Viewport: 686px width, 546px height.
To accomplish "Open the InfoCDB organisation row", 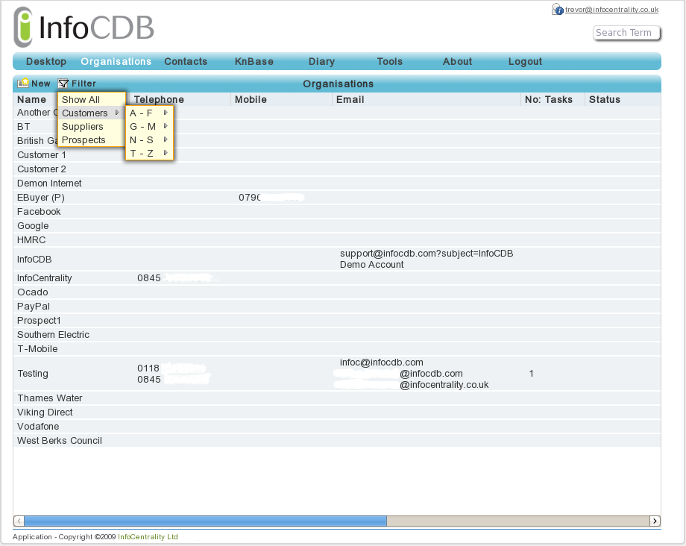I will pyautogui.click(x=337, y=259).
